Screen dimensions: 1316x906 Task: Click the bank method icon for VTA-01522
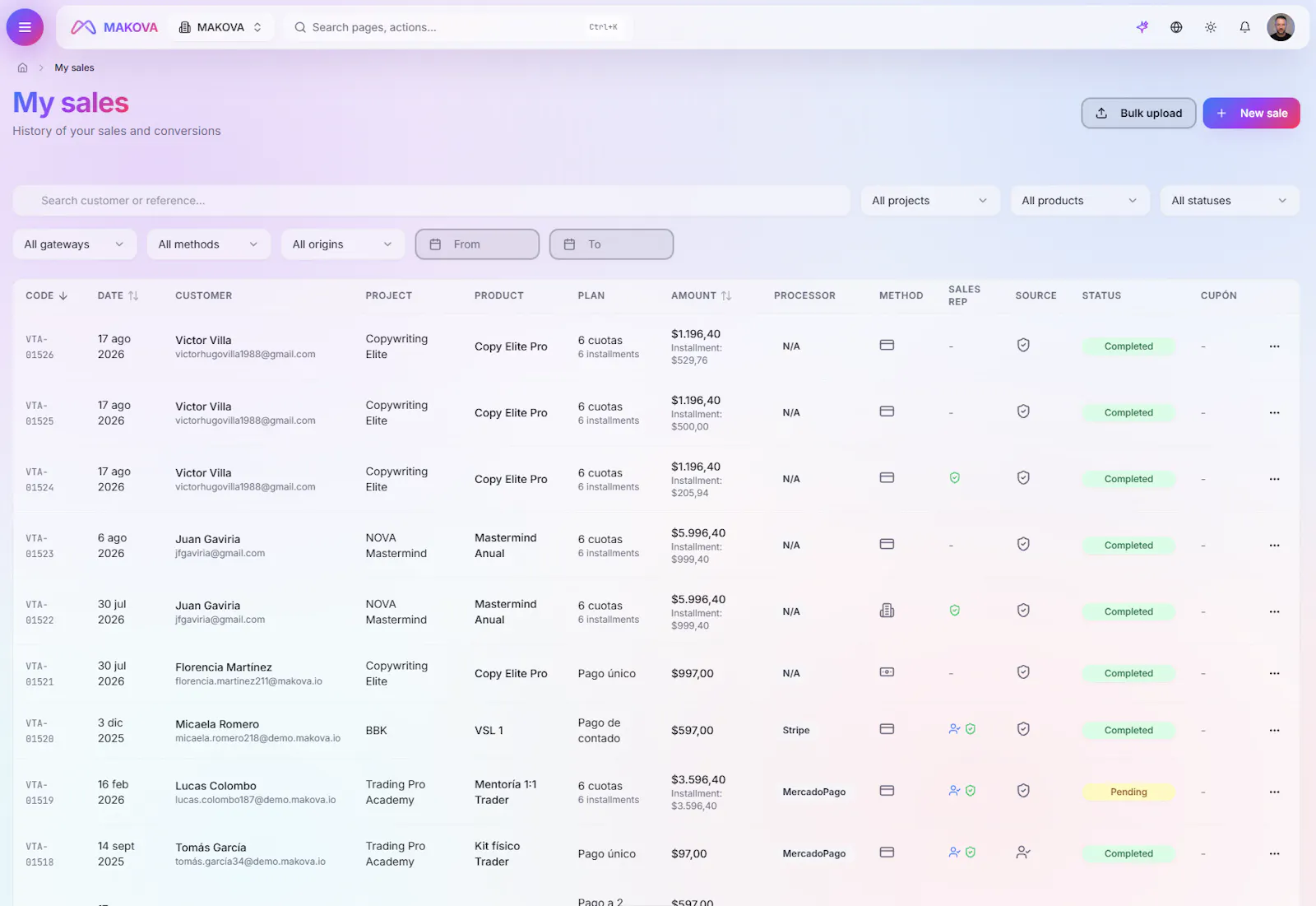(887, 611)
